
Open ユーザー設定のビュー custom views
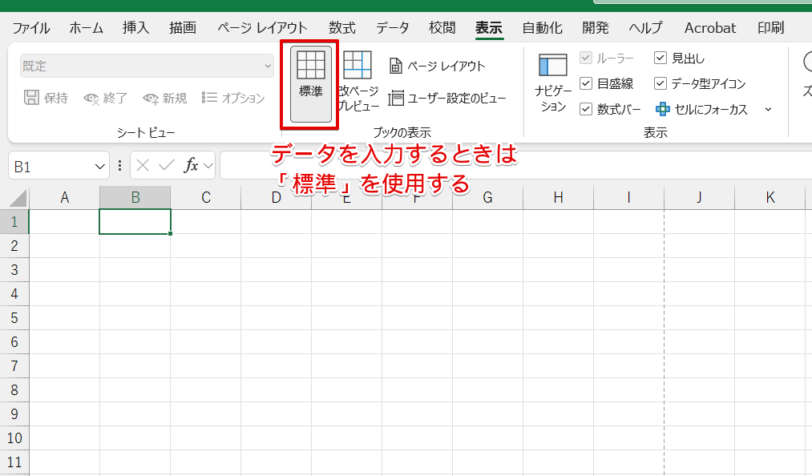point(447,98)
